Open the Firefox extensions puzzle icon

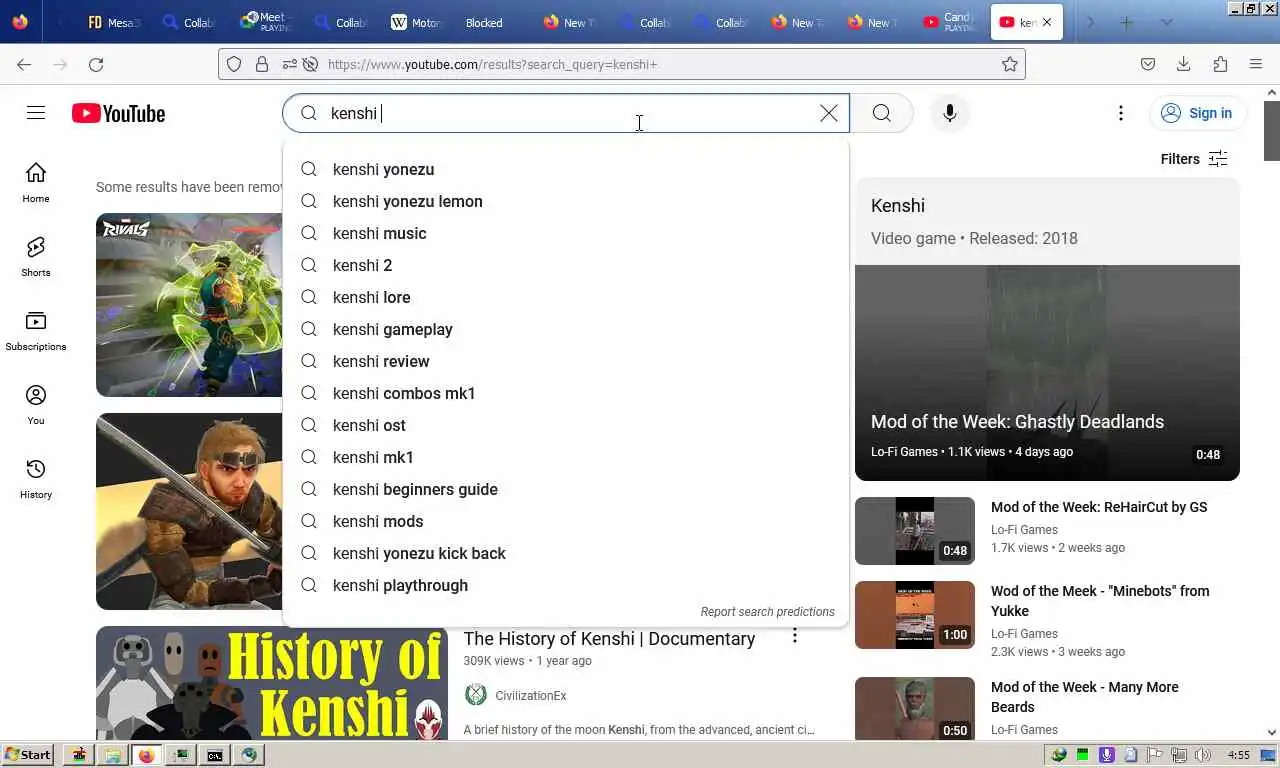pos(1220,64)
